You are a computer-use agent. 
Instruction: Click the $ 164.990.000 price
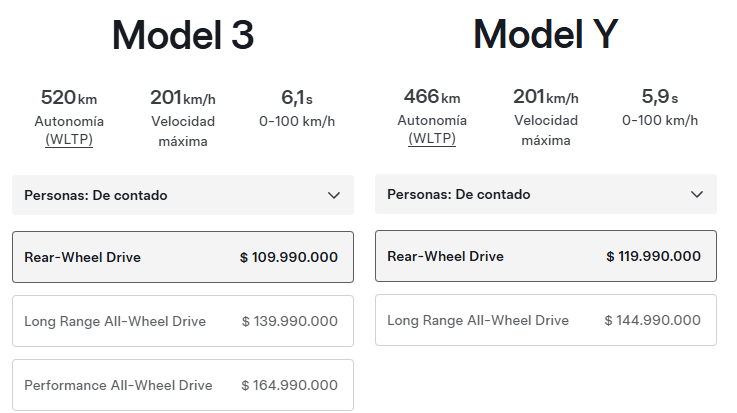tap(289, 386)
